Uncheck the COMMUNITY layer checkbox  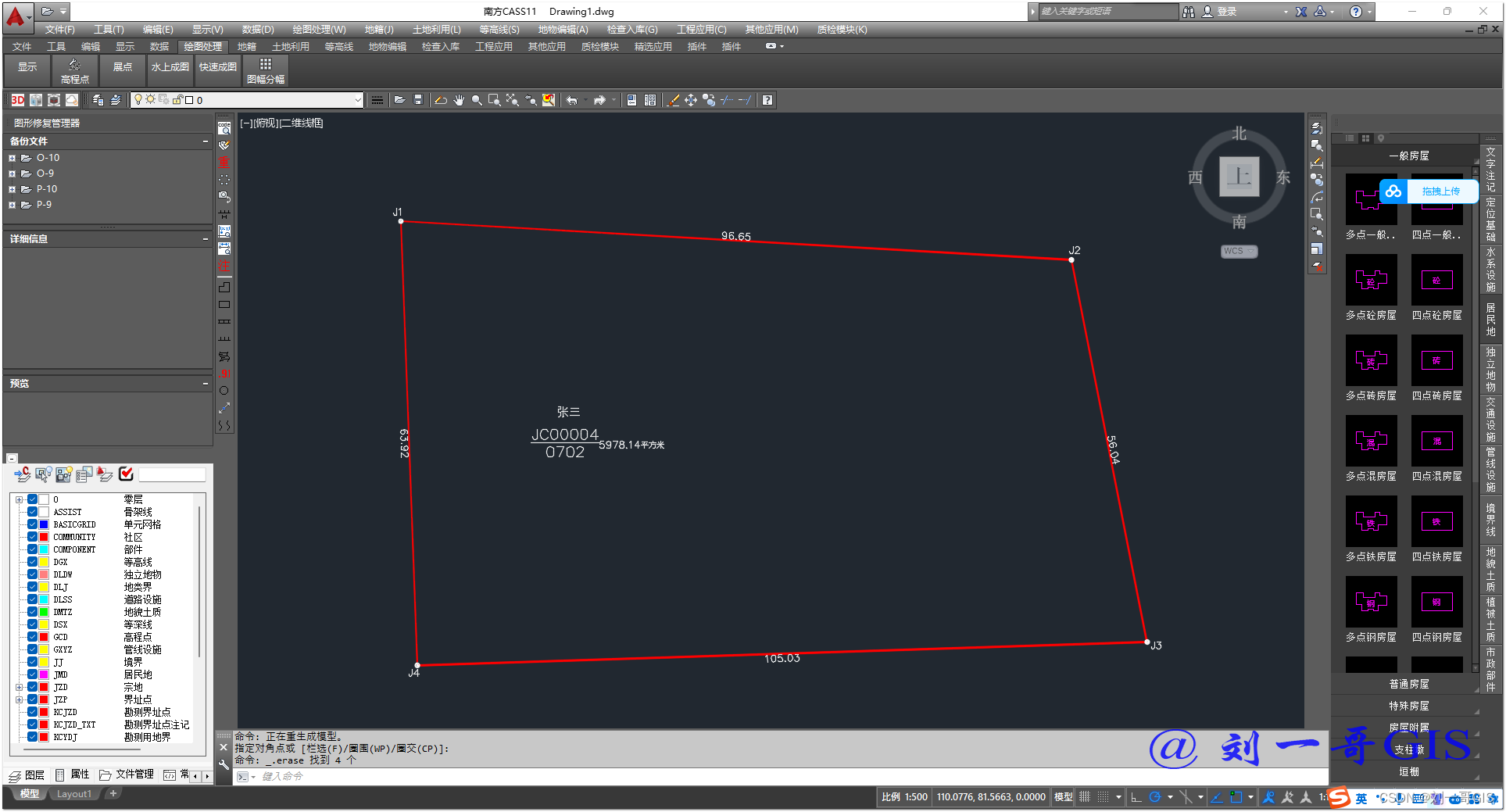tap(33, 537)
